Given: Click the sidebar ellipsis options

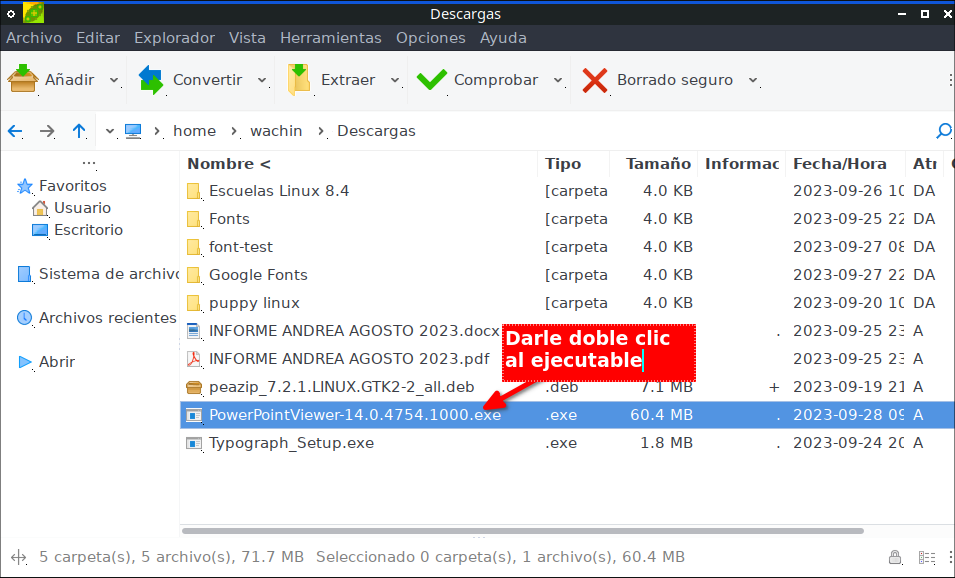Looking at the screenshot, I should coord(89,163).
